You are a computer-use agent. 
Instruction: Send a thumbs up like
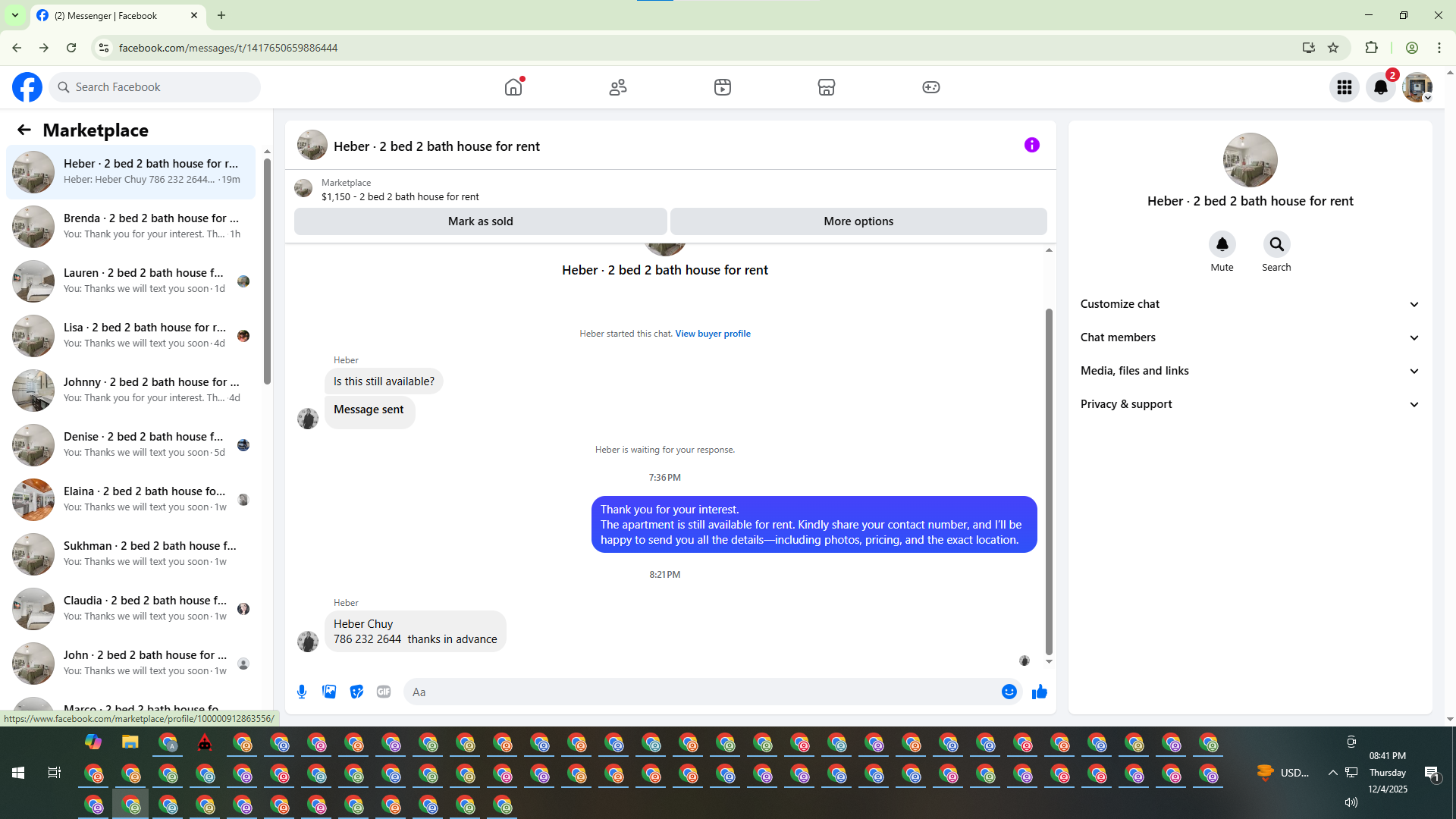pyautogui.click(x=1039, y=692)
